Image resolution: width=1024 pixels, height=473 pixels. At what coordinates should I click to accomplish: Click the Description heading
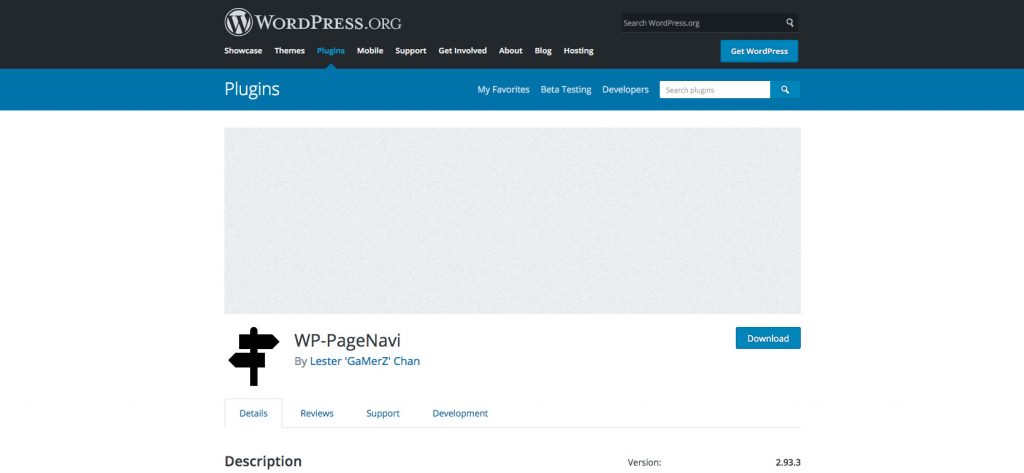point(263,461)
